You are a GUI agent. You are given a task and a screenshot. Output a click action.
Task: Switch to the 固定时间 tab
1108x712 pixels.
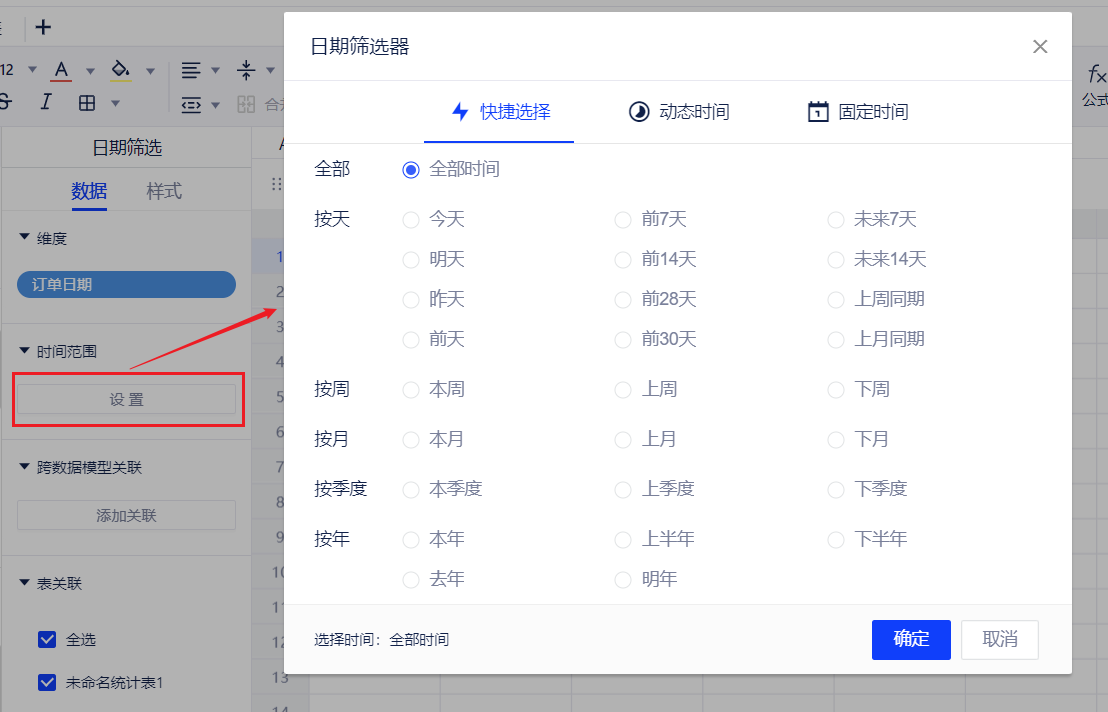pos(858,112)
